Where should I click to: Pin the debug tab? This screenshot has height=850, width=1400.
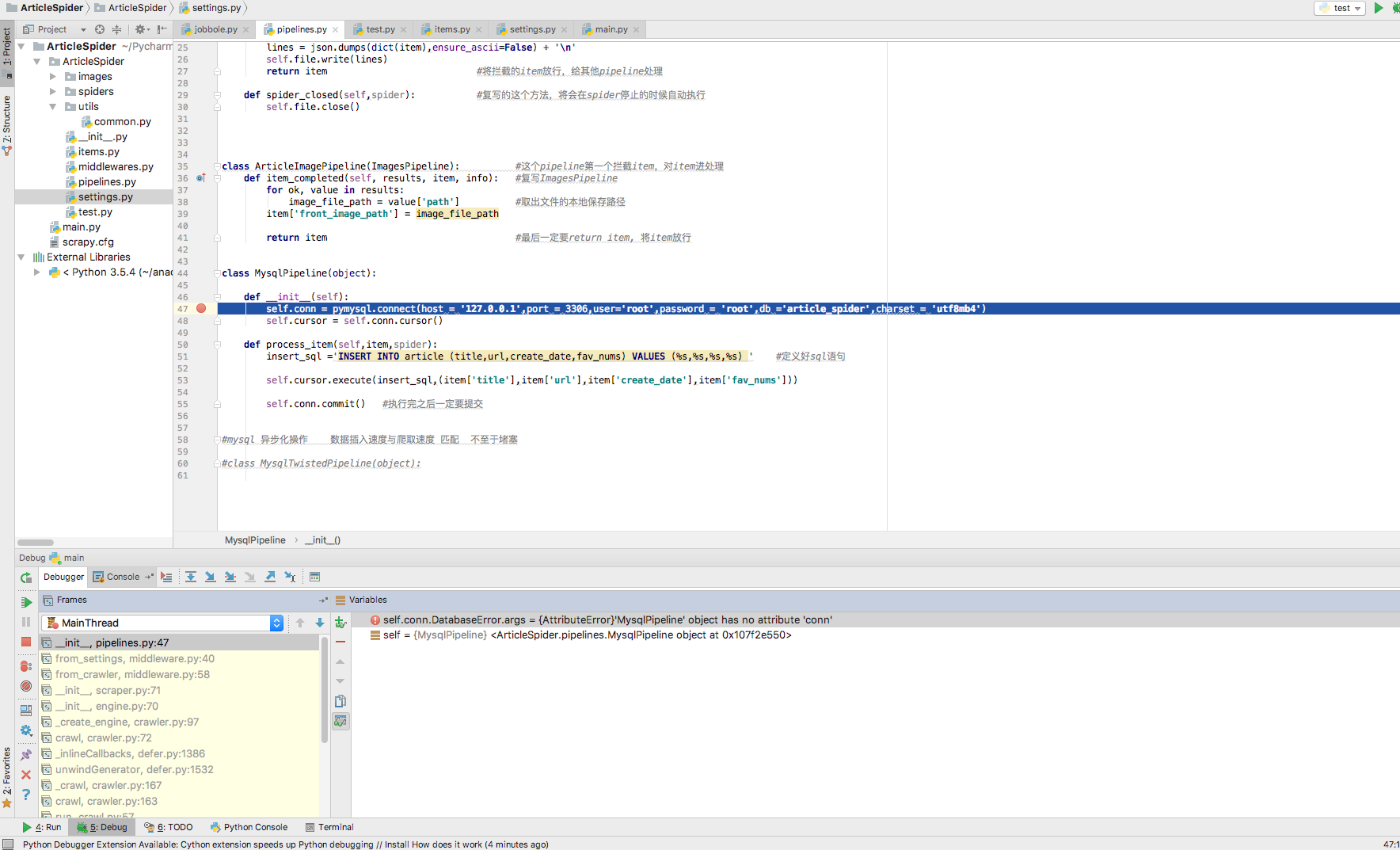click(26, 755)
